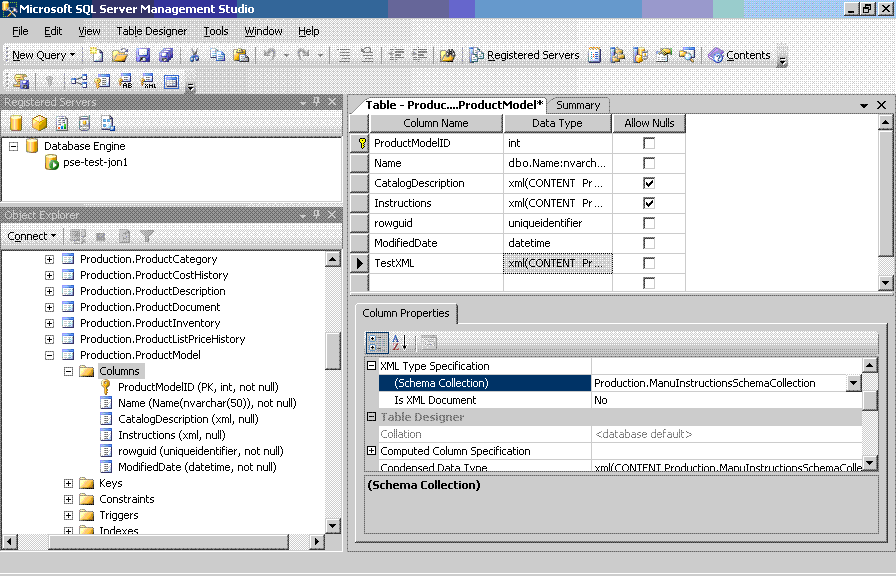Click the Object Explorer disconnect icon
896x576 pixels.
coord(77,236)
